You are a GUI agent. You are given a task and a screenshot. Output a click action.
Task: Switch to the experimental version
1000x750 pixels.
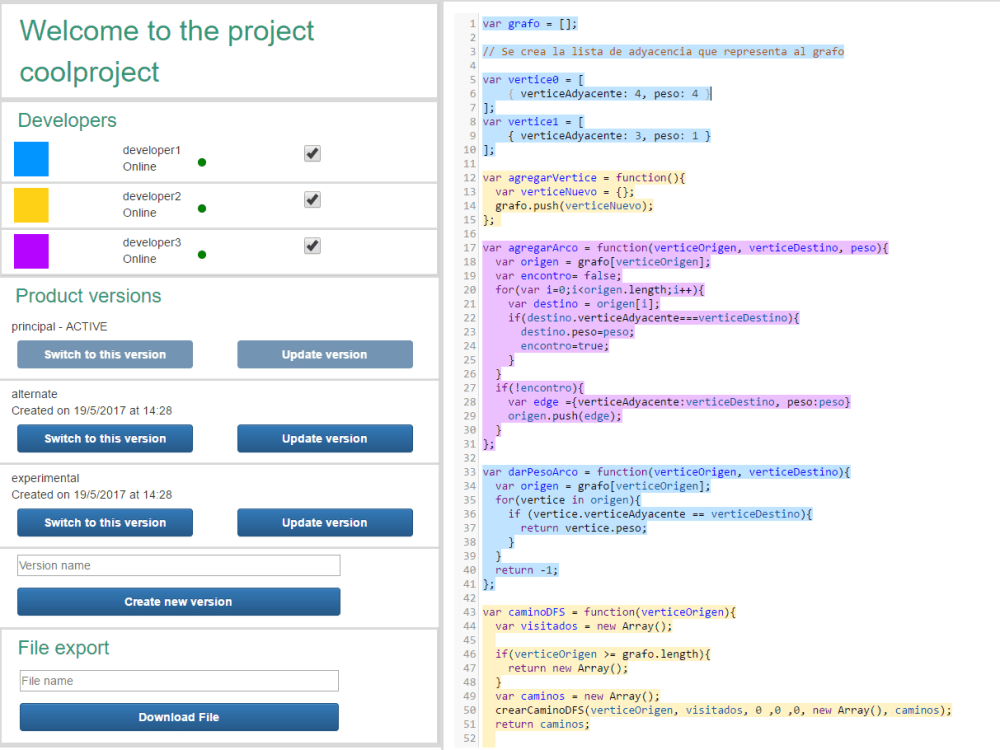105,522
